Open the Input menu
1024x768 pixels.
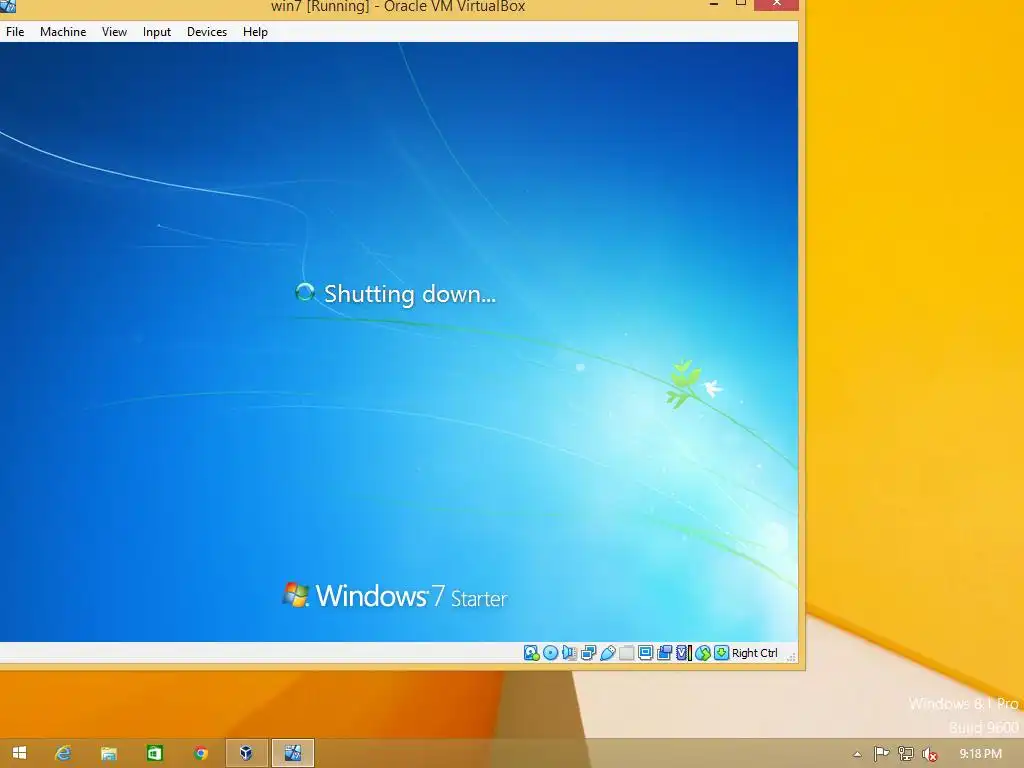pyautogui.click(x=157, y=32)
